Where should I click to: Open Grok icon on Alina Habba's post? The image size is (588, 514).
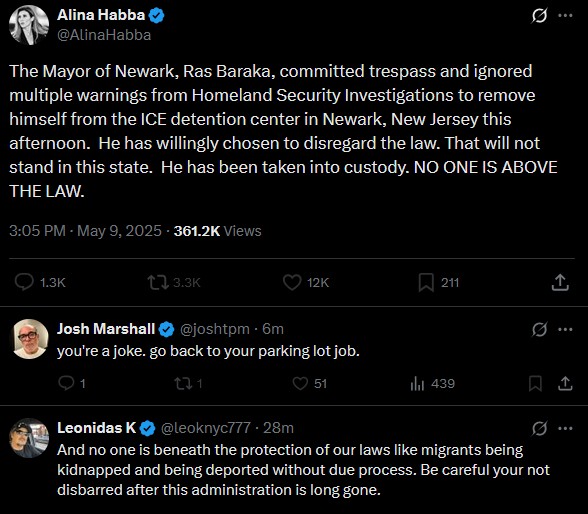click(x=540, y=16)
